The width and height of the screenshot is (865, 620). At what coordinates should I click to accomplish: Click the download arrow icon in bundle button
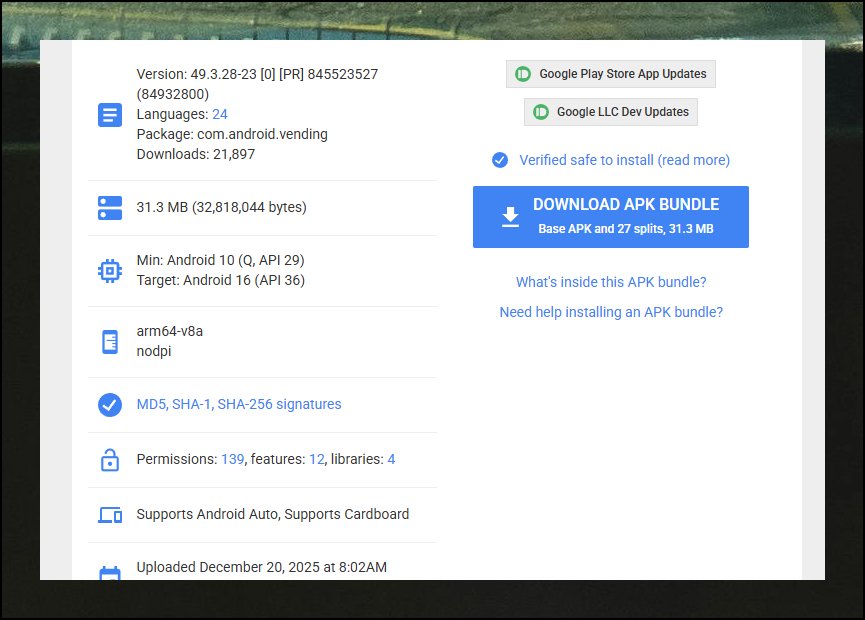(510, 217)
